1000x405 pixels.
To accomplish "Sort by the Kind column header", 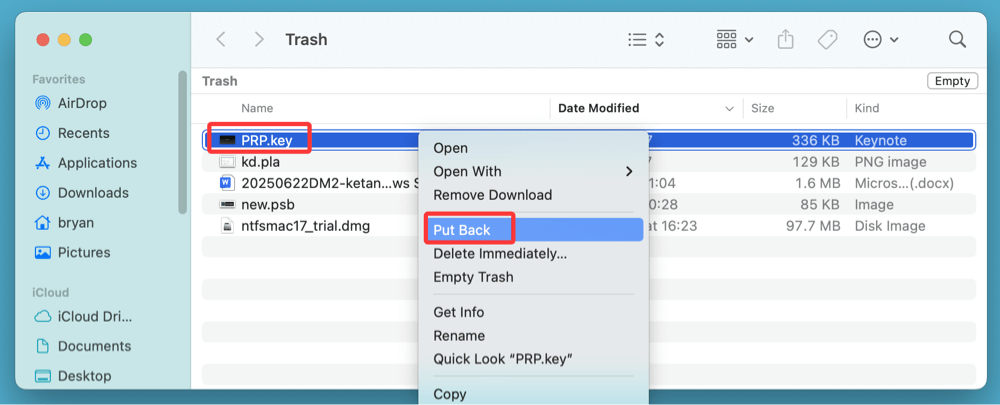I will click(x=867, y=108).
